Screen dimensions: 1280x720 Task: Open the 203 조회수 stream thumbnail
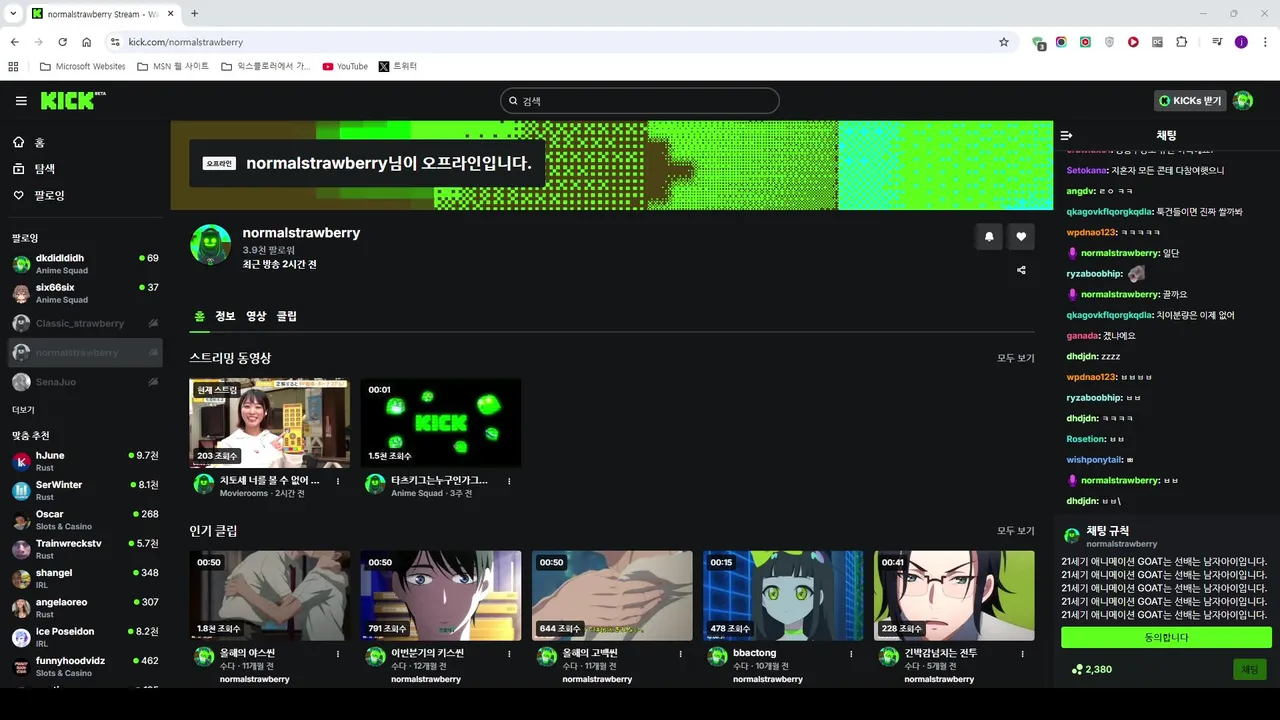(x=270, y=423)
